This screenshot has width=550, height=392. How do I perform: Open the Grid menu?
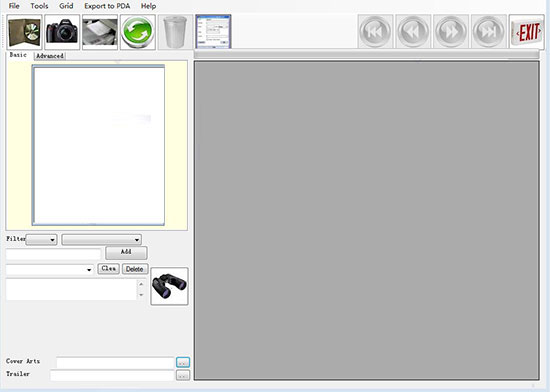pyautogui.click(x=66, y=6)
